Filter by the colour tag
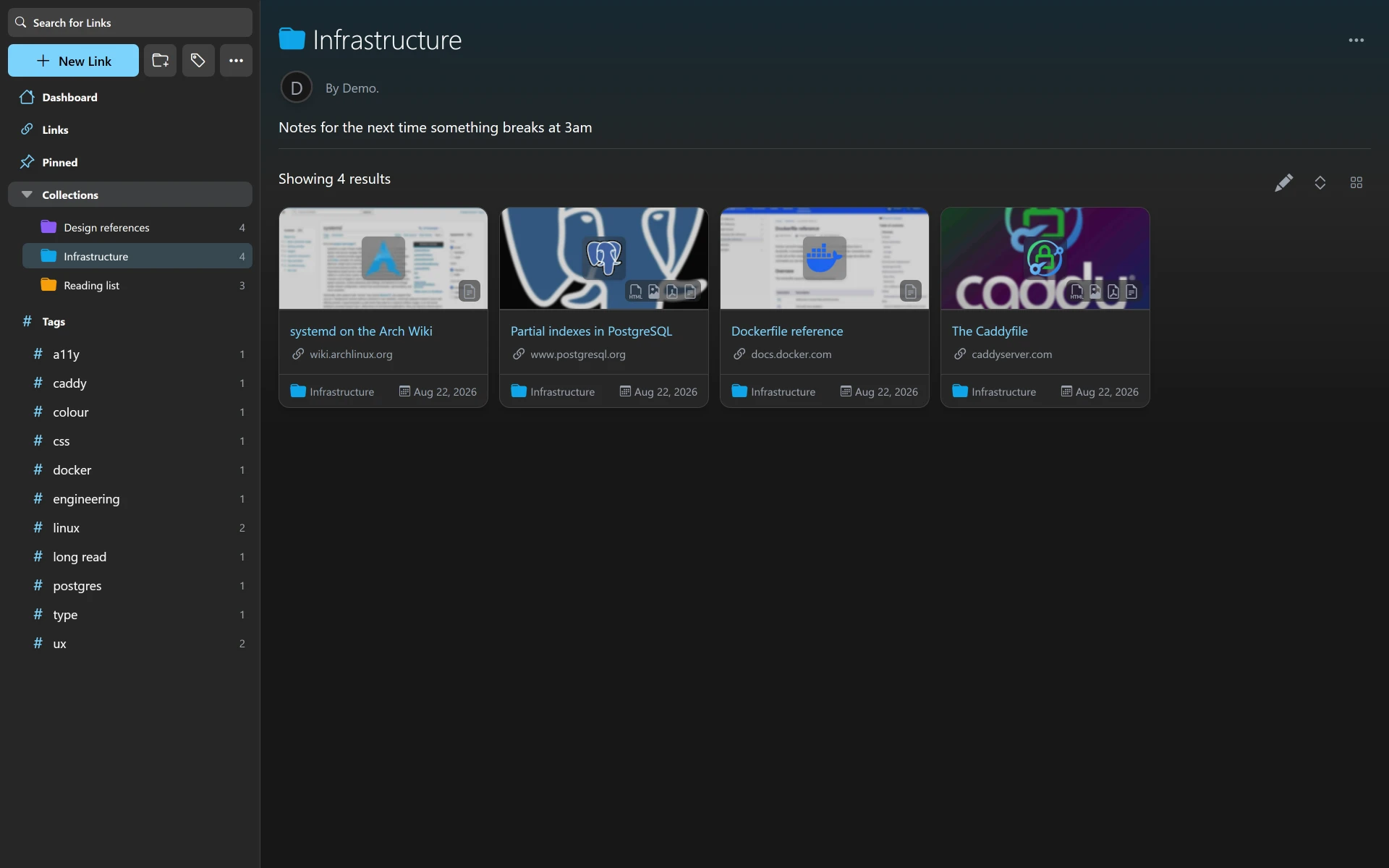 pyautogui.click(x=137, y=412)
